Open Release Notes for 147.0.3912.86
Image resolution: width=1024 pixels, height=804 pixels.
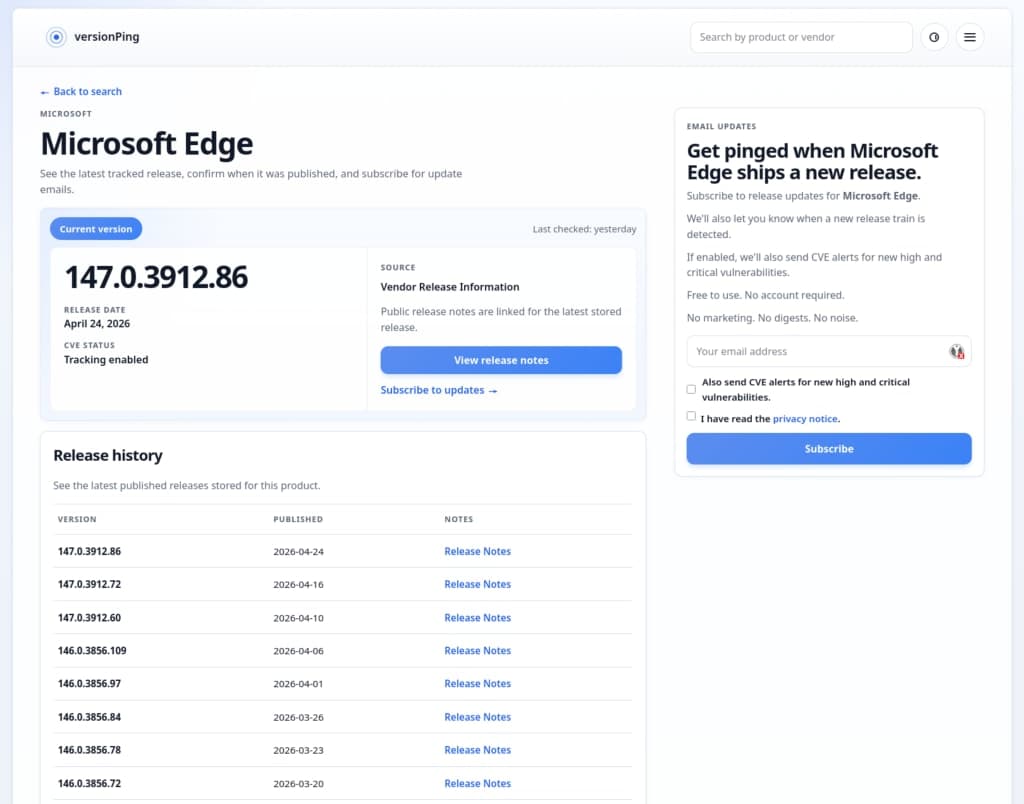coord(477,551)
